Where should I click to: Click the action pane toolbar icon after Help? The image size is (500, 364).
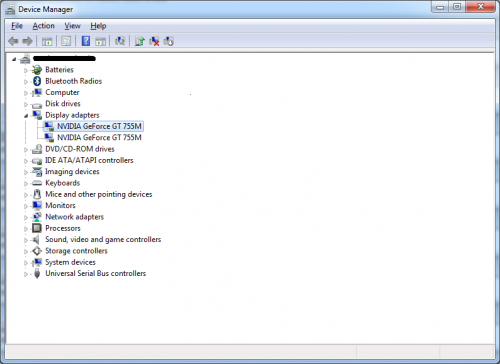coord(100,41)
